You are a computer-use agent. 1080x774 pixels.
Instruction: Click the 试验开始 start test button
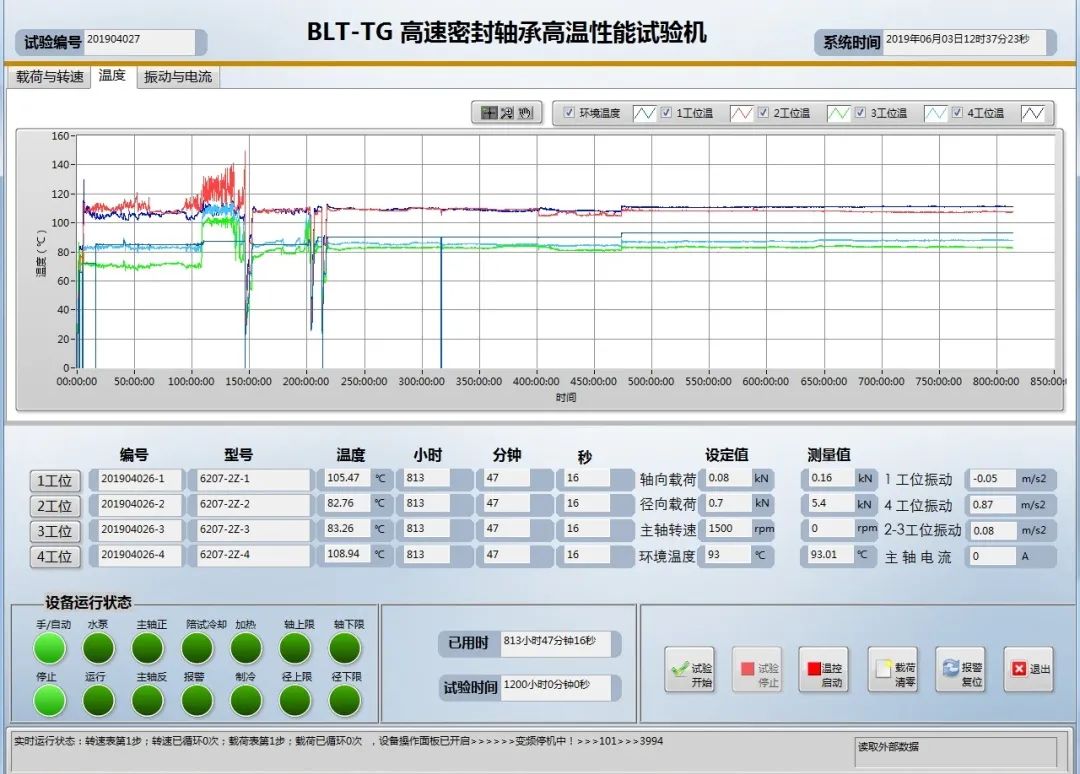(x=690, y=669)
